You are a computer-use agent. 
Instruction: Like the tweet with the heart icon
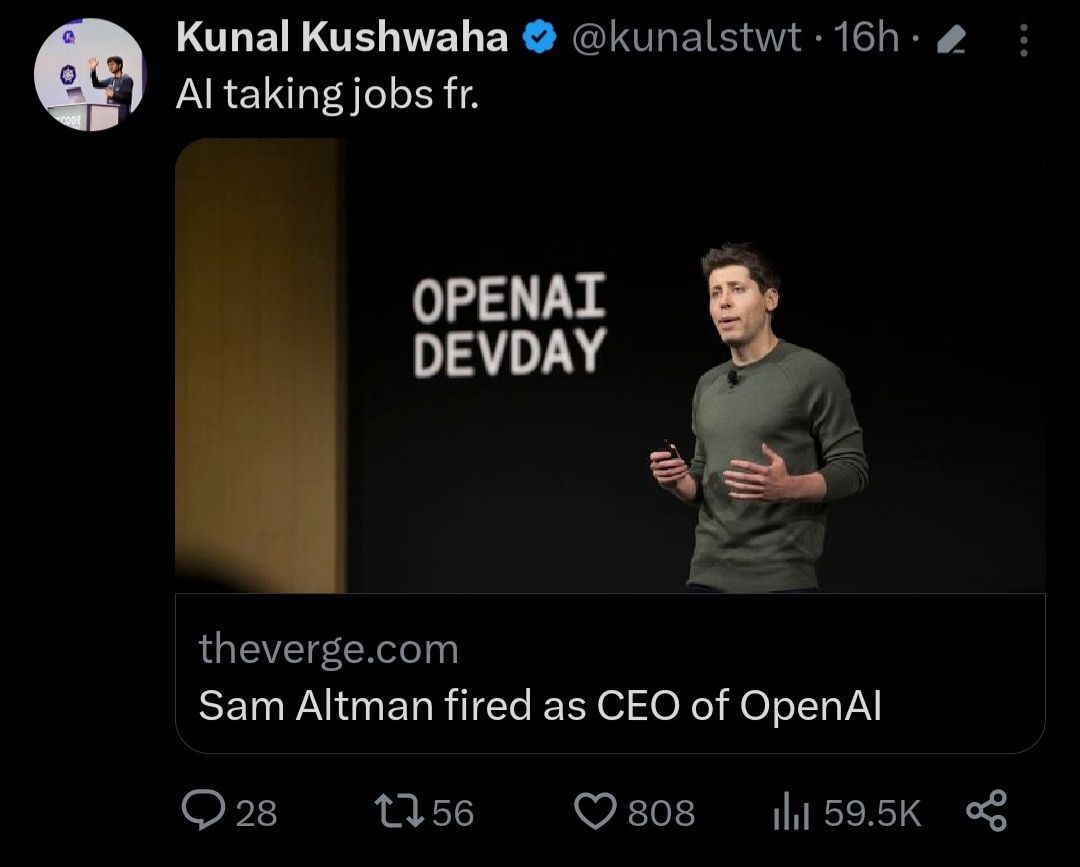(x=598, y=810)
